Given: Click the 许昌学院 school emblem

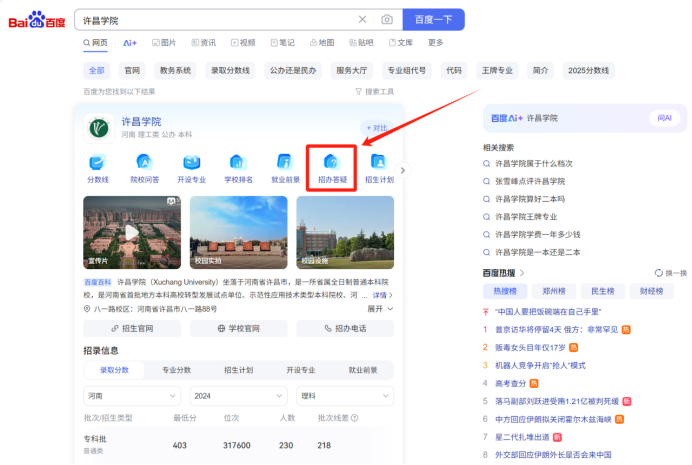Looking at the screenshot, I should coord(99,128).
